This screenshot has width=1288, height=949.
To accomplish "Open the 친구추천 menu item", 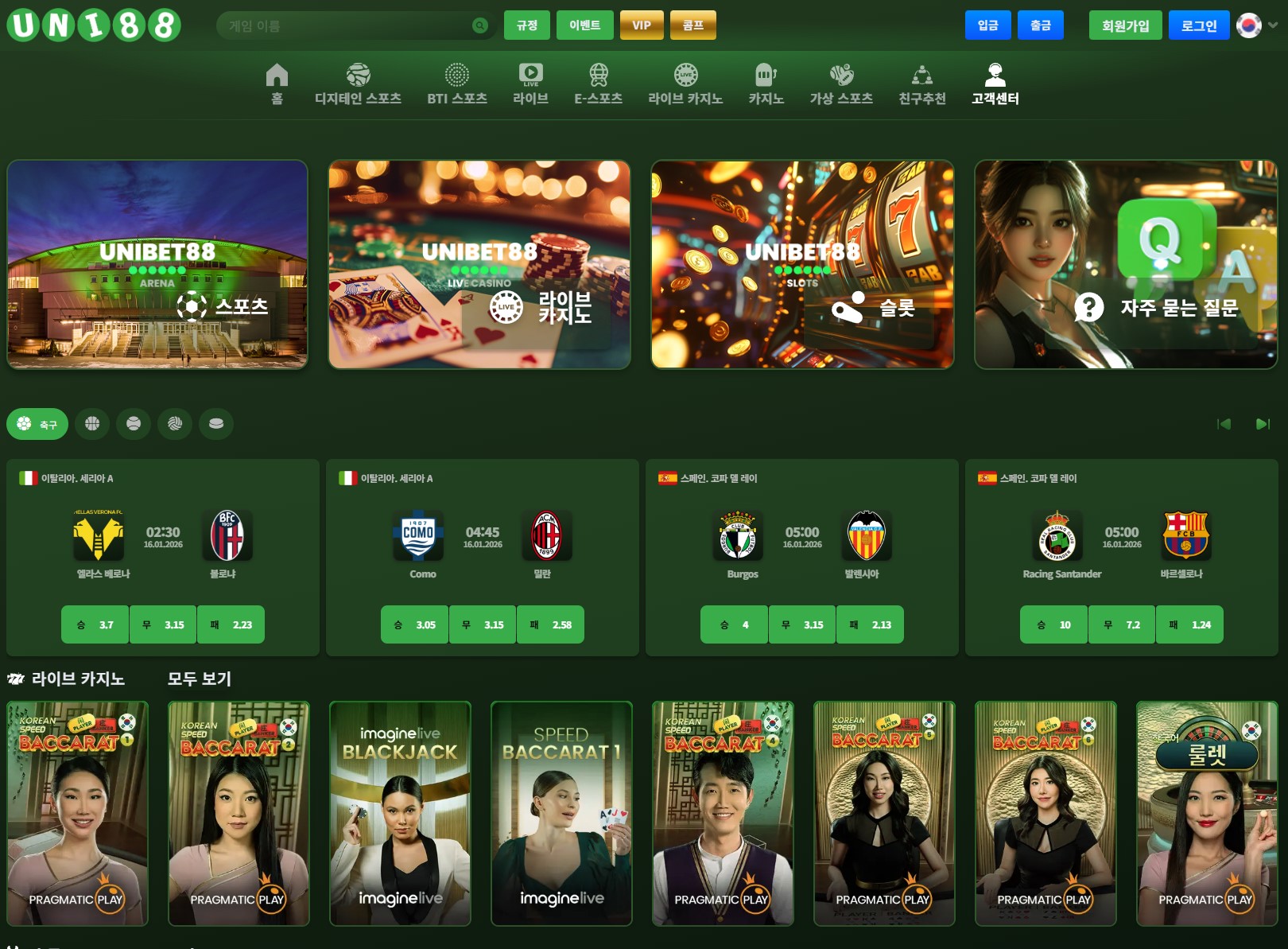I will (921, 84).
